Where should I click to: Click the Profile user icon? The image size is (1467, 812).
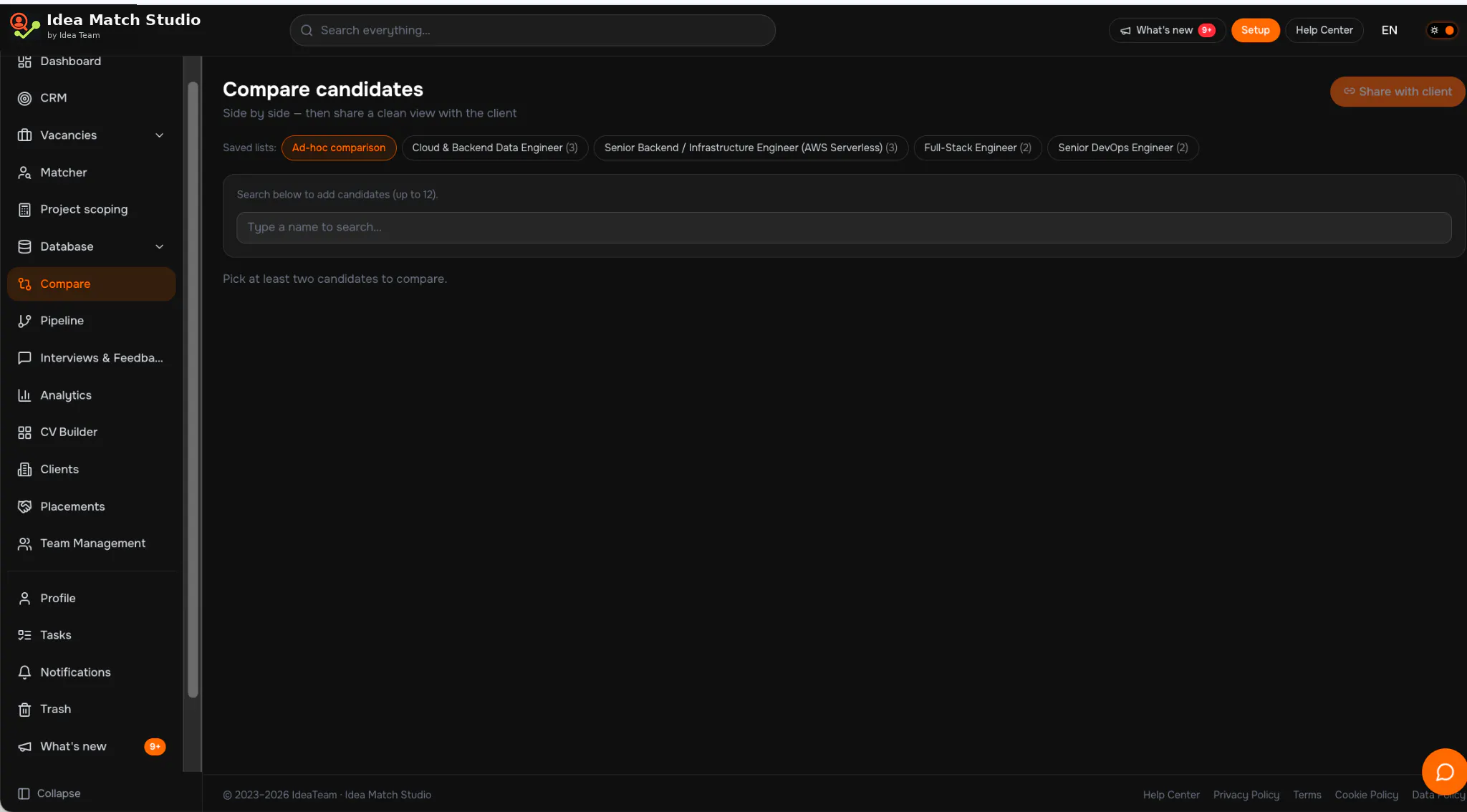pyautogui.click(x=24, y=599)
